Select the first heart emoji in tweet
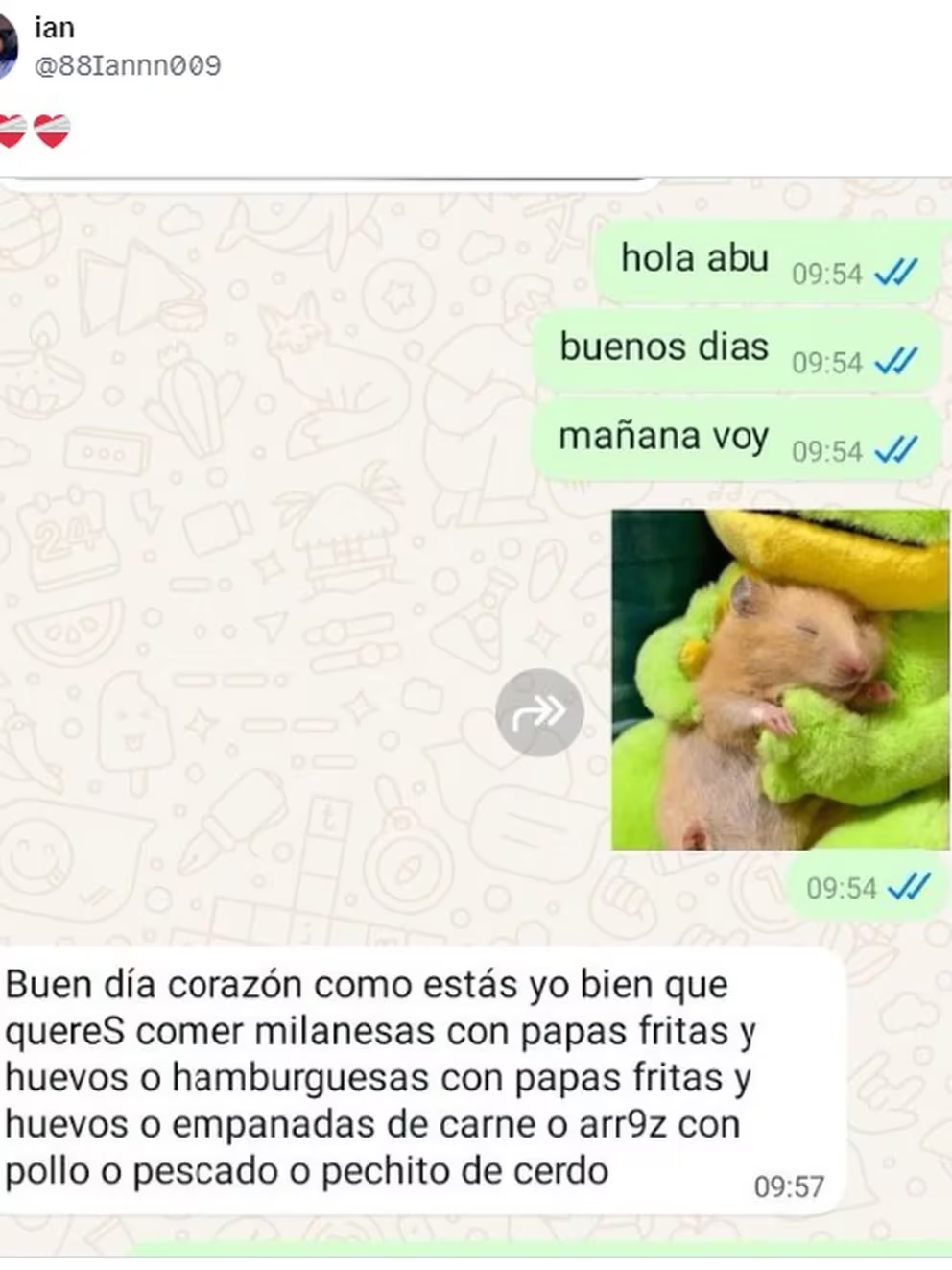The height and width of the screenshot is (1270, 952). [12, 132]
